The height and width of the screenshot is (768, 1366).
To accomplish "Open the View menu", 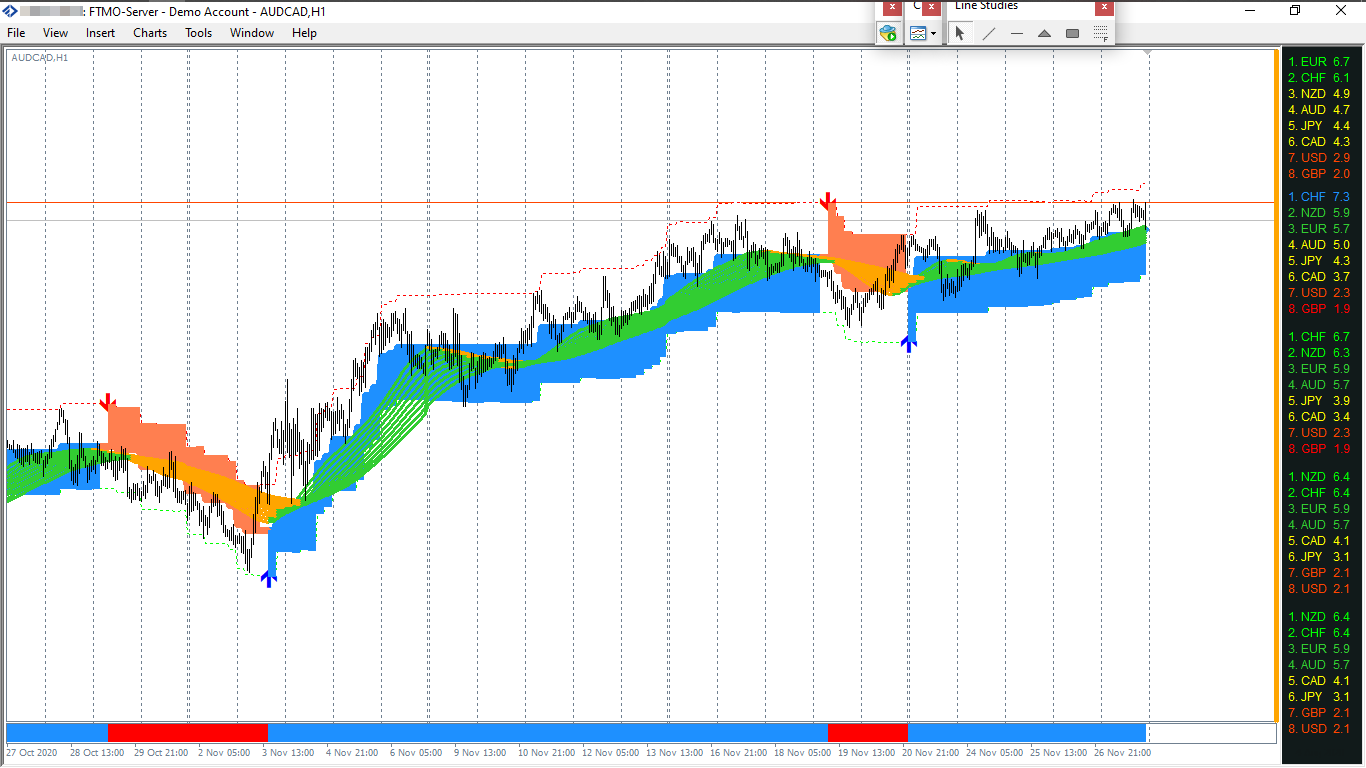I will [x=56, y=33].
